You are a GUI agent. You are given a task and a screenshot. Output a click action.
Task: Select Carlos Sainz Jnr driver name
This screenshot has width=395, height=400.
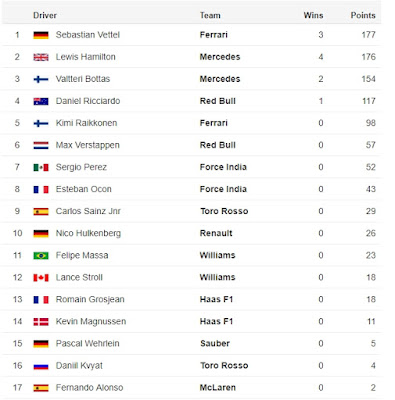tap(88, 211)
